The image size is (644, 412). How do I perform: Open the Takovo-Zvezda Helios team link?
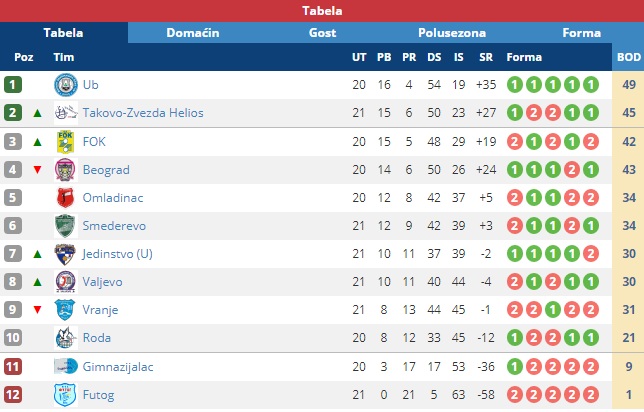click(x=143, y=113)
